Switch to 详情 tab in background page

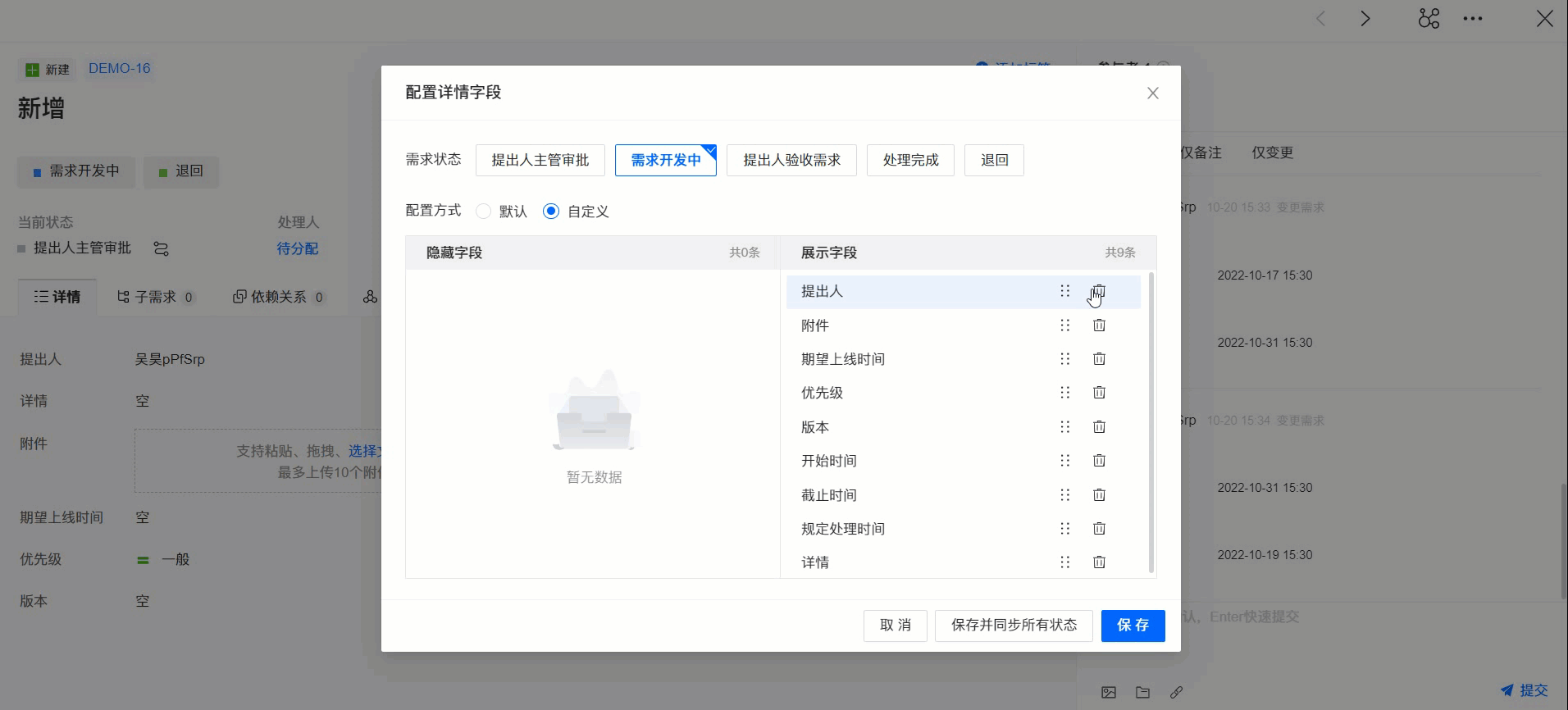click(57, 297)
